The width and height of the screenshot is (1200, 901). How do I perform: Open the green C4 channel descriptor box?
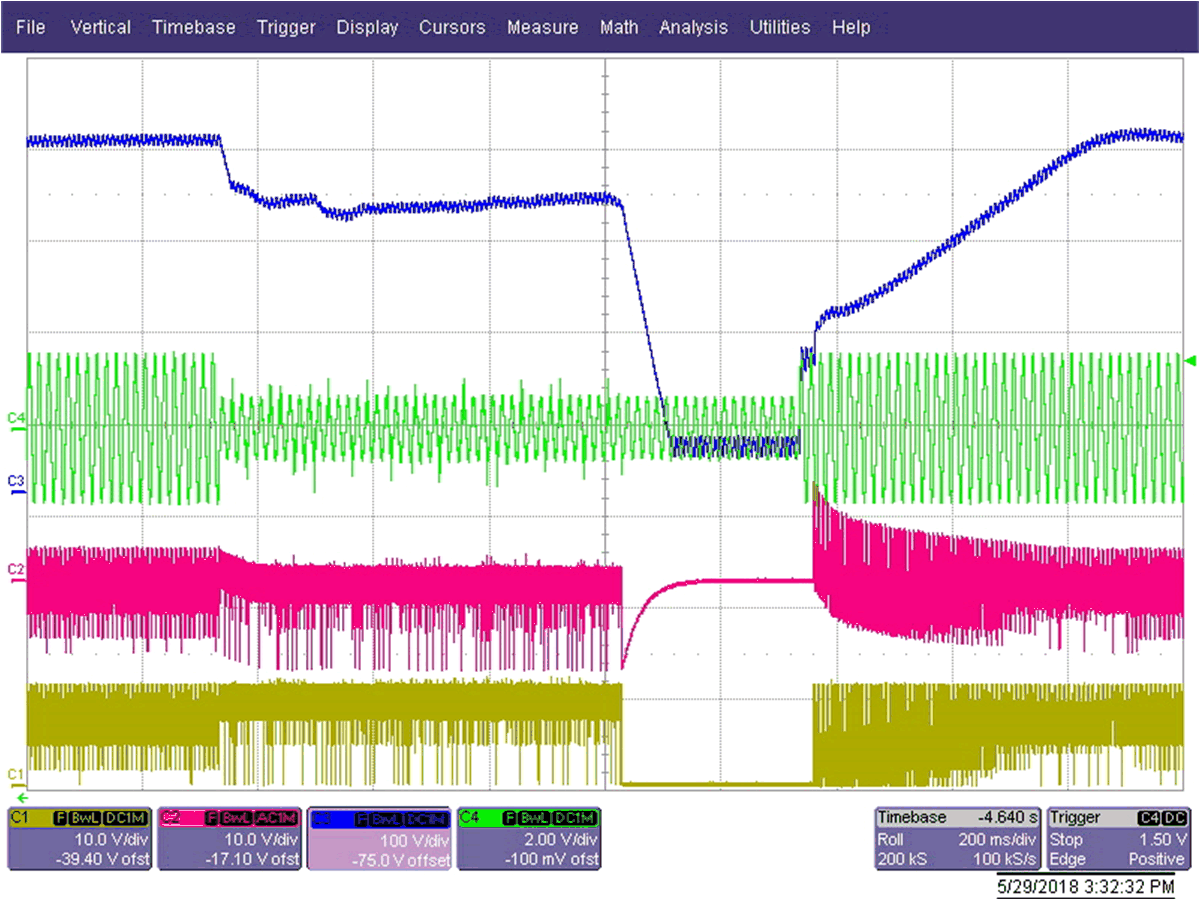coord(528,838)
